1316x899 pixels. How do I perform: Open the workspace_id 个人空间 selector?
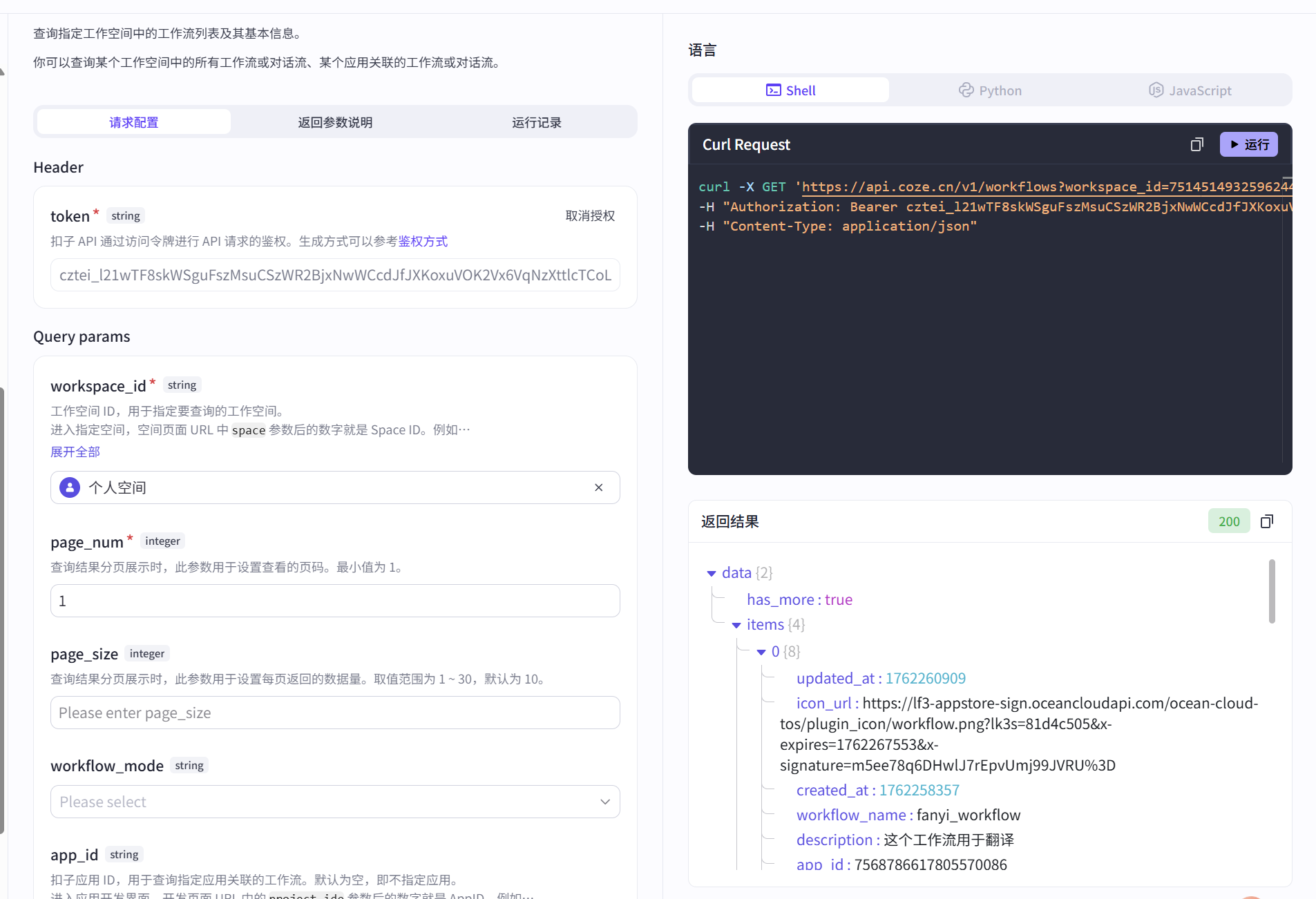coord(335,487)
